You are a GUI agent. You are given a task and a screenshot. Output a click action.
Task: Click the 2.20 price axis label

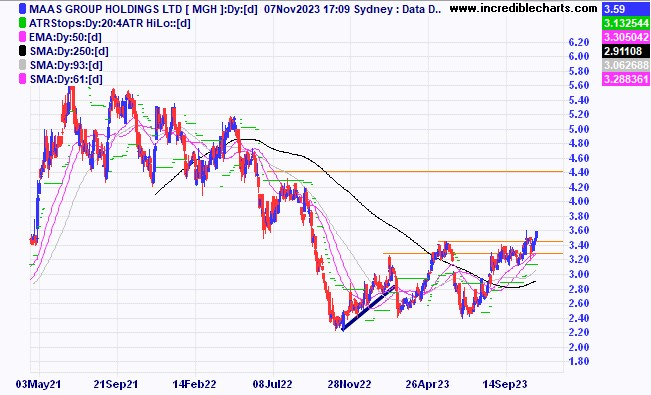tap(579, 332)
